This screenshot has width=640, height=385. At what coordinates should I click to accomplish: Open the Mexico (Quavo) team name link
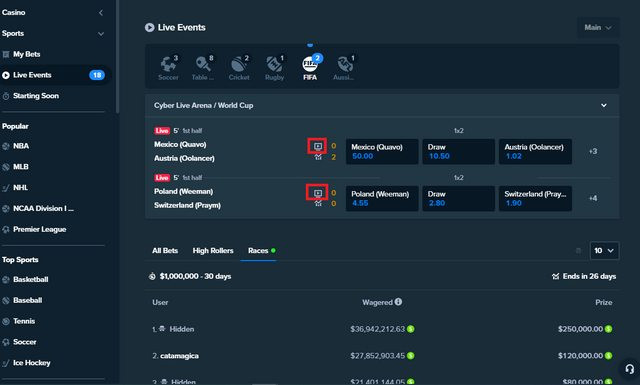point(180,145)
